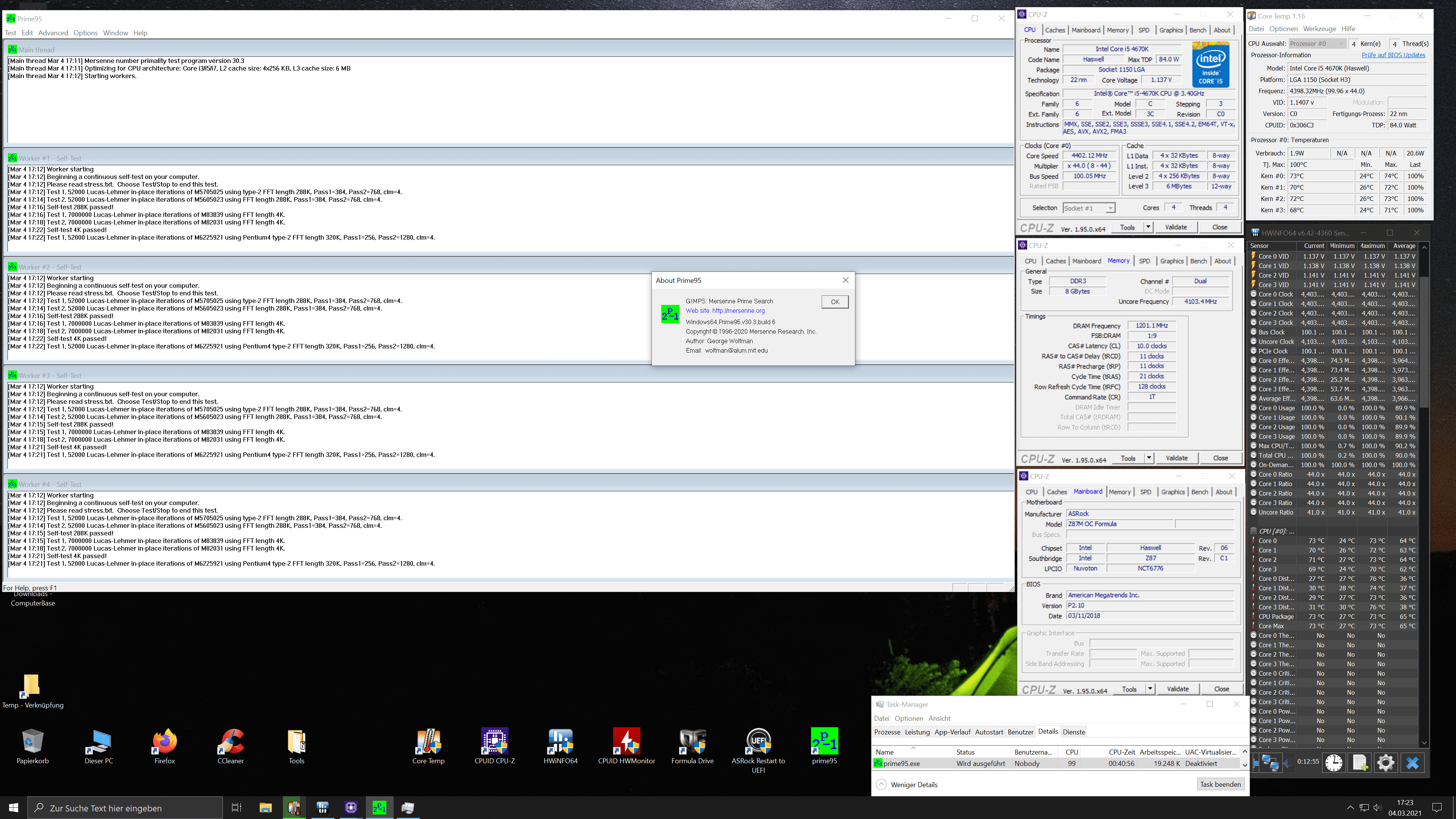1456x819 pixels.
Task: Select Uncore Ratio row in HWiNFO
Action: click(1333, 513)
